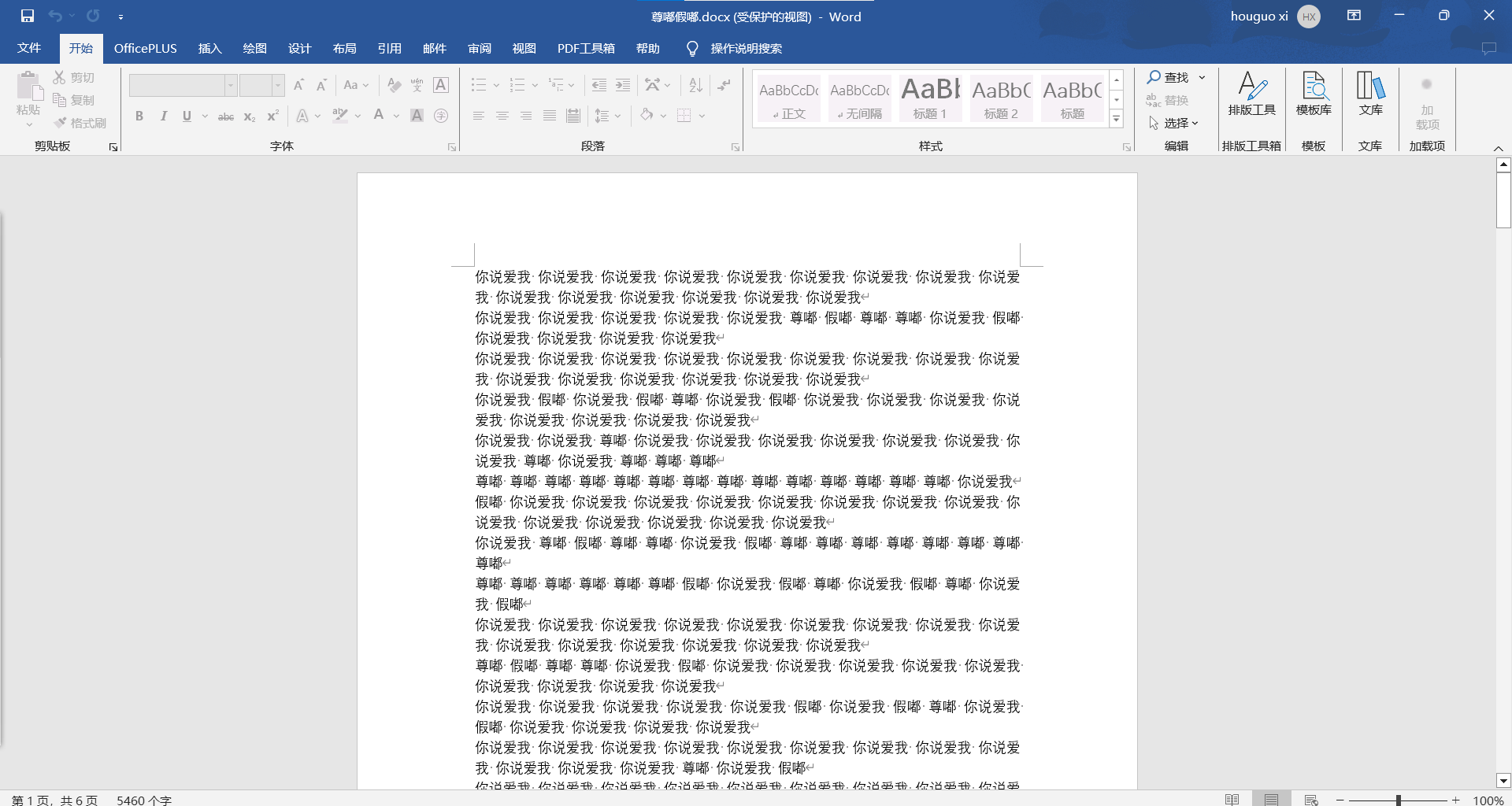Viewport: 1512px width, 806px height.
Task: Click the font color A button
Action: coord(379,116)
